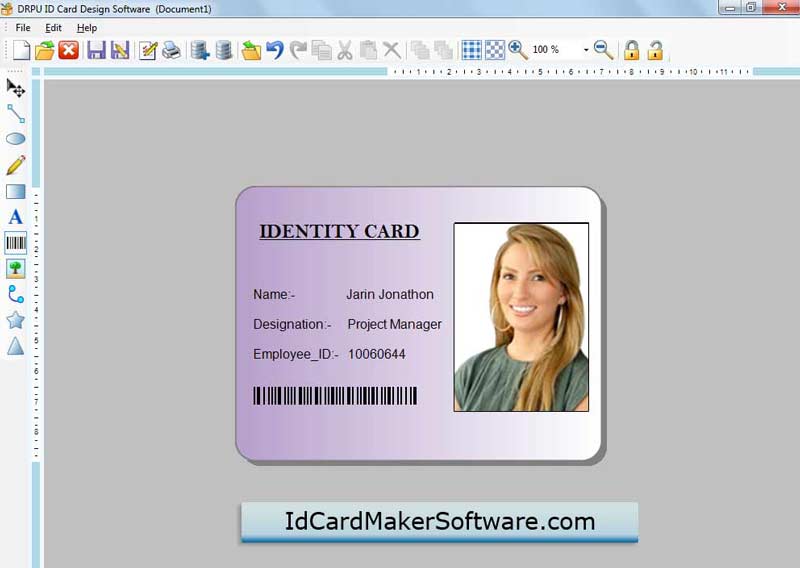800x568 pixels.
Task: Click the 100 % zoom value field
Action: pos(555,50)
